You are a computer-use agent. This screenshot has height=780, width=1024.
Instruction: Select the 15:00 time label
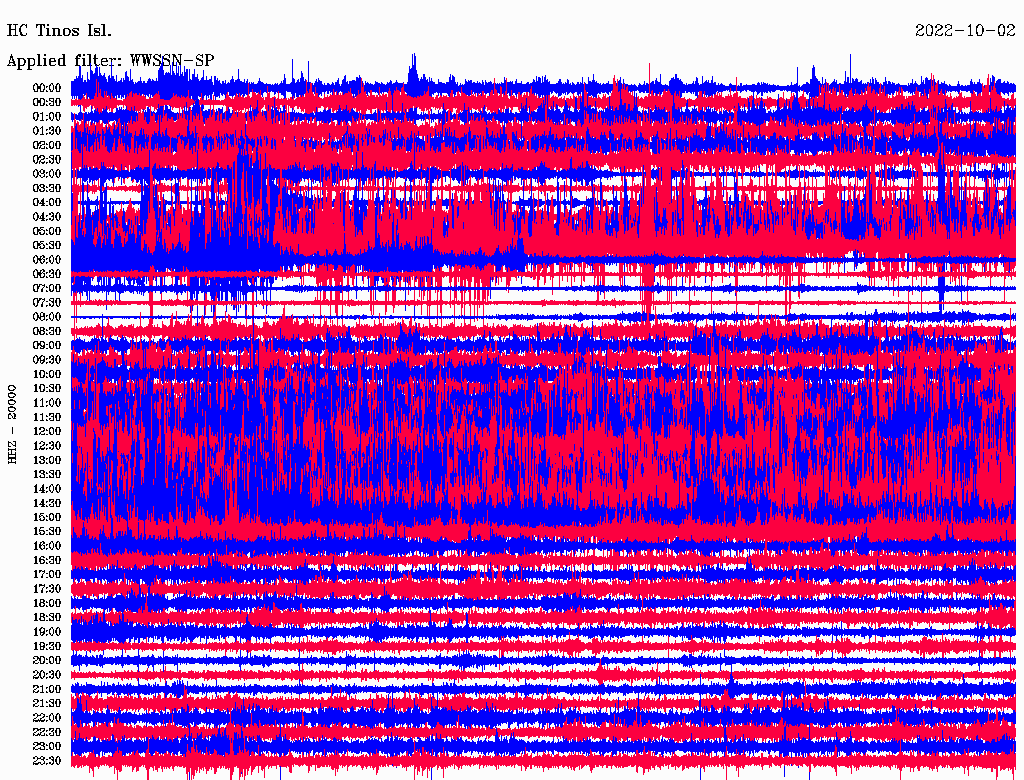pos(47,517)
